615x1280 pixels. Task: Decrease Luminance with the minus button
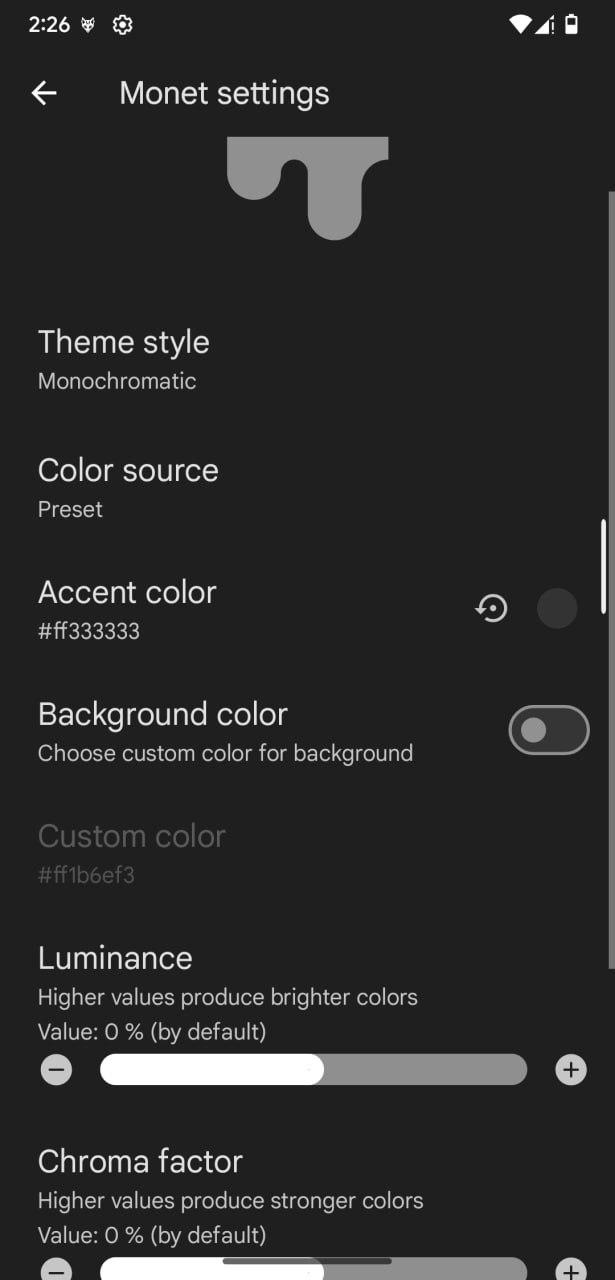[57, 1070]
